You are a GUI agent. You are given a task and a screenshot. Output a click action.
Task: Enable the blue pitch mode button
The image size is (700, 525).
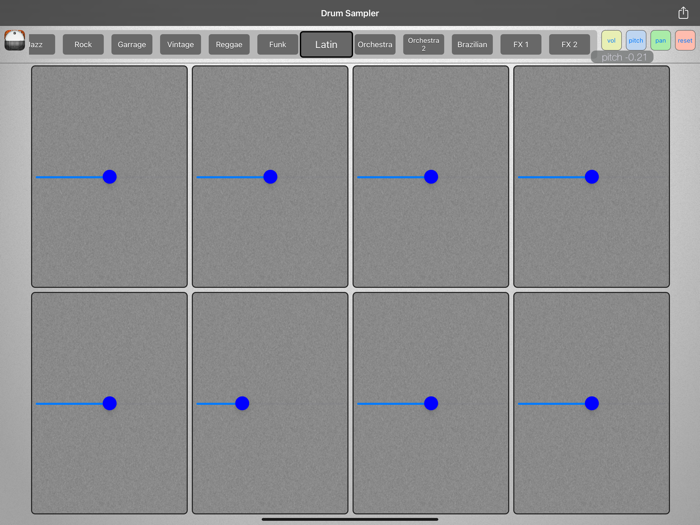click(636, 41)
